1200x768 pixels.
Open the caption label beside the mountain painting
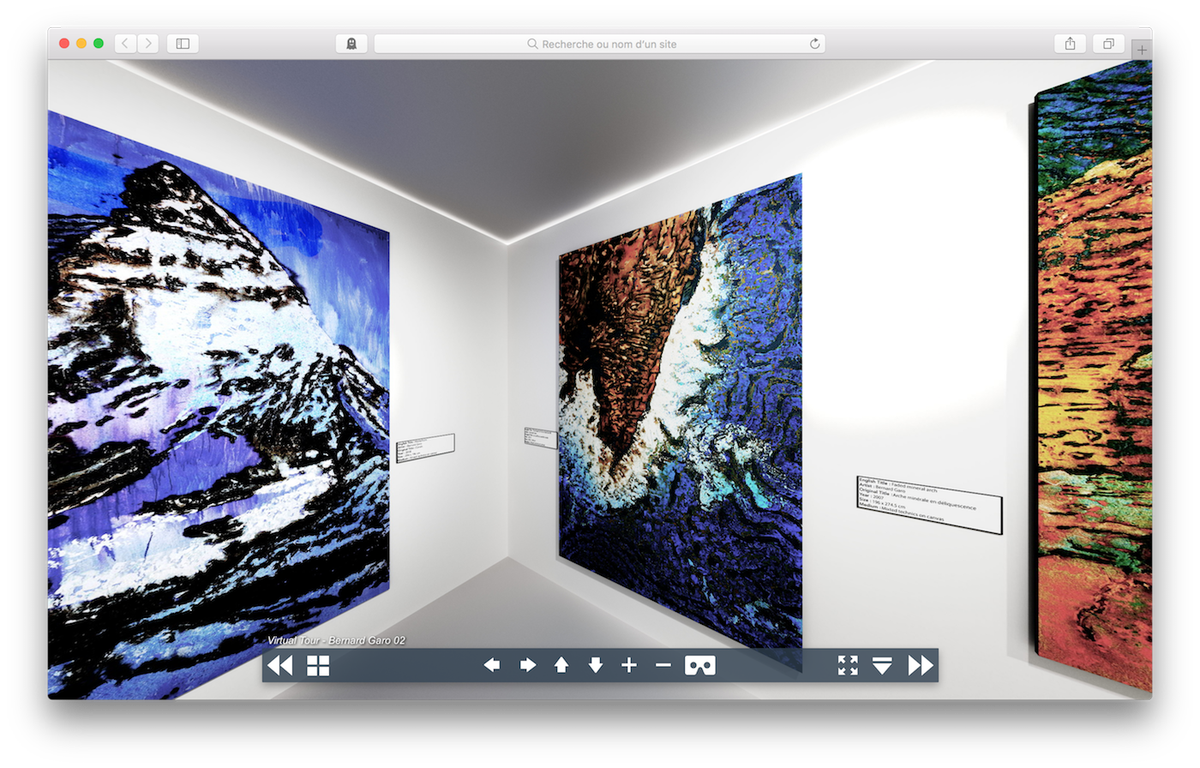[425, 447]
